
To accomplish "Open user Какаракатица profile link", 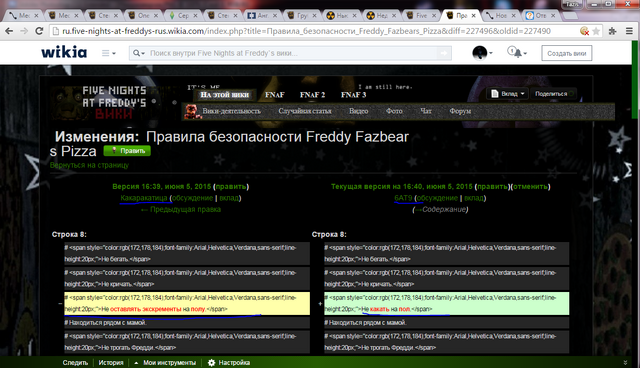I will [x=144, y=198].
